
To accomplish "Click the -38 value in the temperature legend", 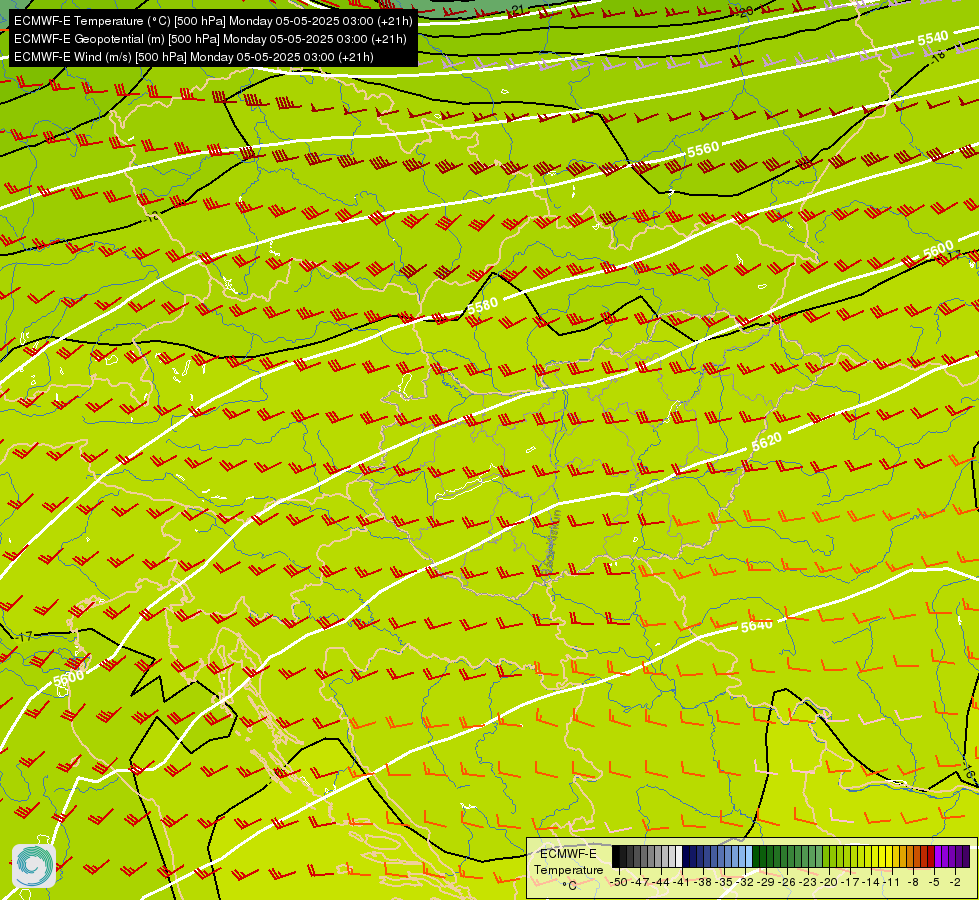I will [x=702, y=882].
